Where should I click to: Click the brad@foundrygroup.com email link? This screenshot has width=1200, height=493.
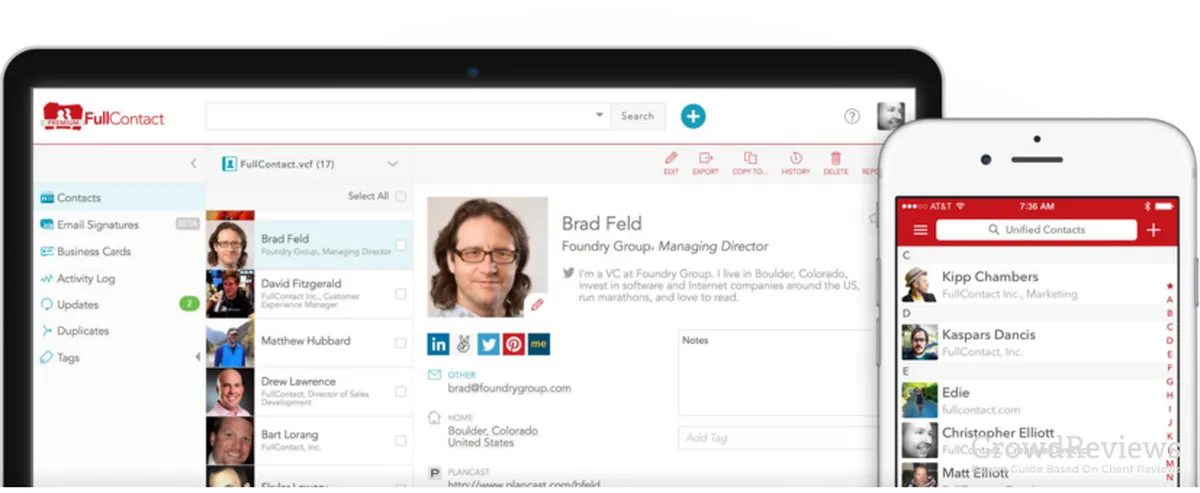509,388
